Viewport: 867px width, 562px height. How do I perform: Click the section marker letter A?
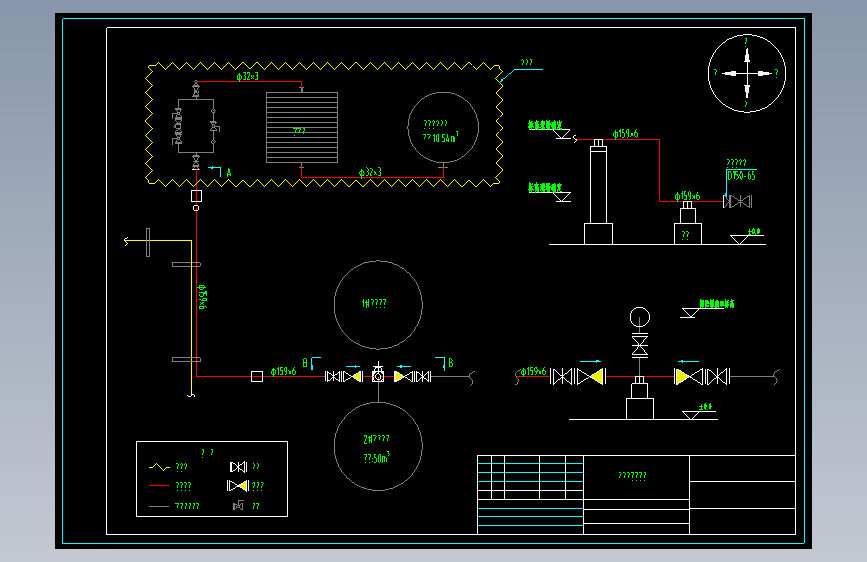click(x=229, y=173)
